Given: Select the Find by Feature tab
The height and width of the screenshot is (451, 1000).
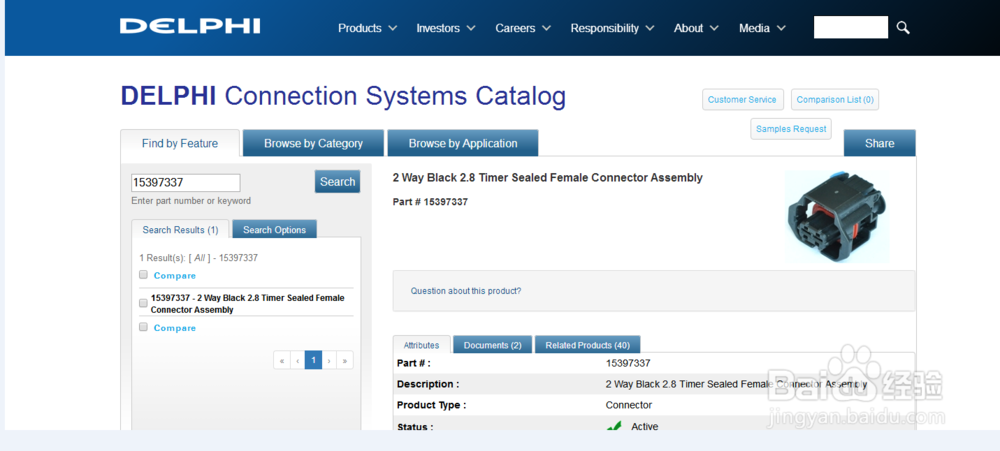Looking at the screenshot, I should point(180,144).
